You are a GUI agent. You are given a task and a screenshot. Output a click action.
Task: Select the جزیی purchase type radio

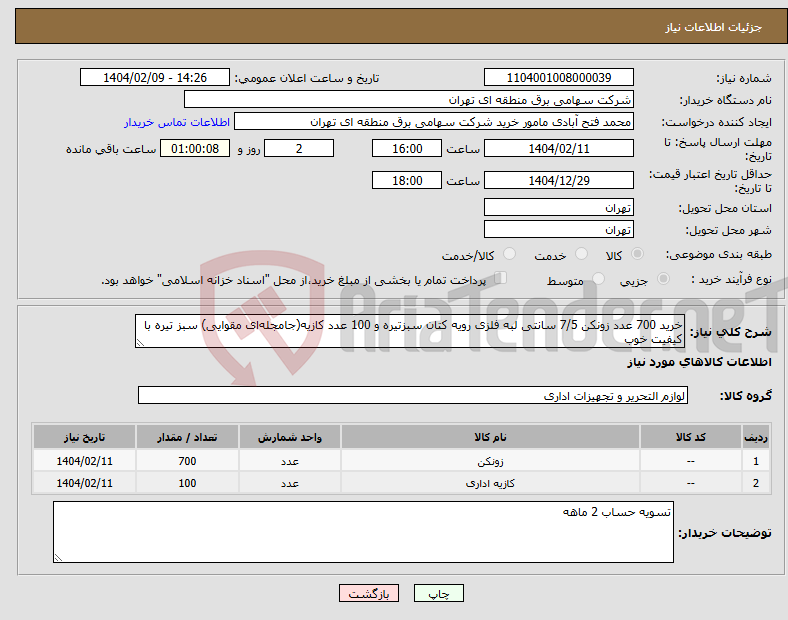tap(663, 279)
